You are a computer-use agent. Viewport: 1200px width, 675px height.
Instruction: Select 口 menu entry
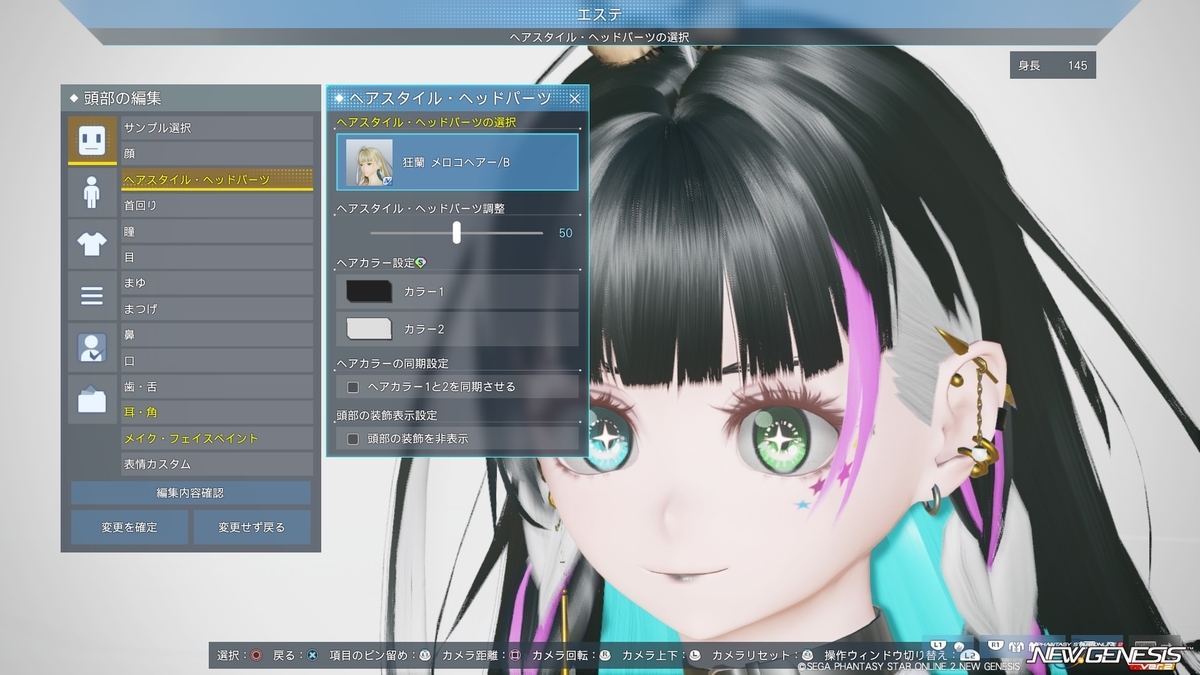coord(217,361)
